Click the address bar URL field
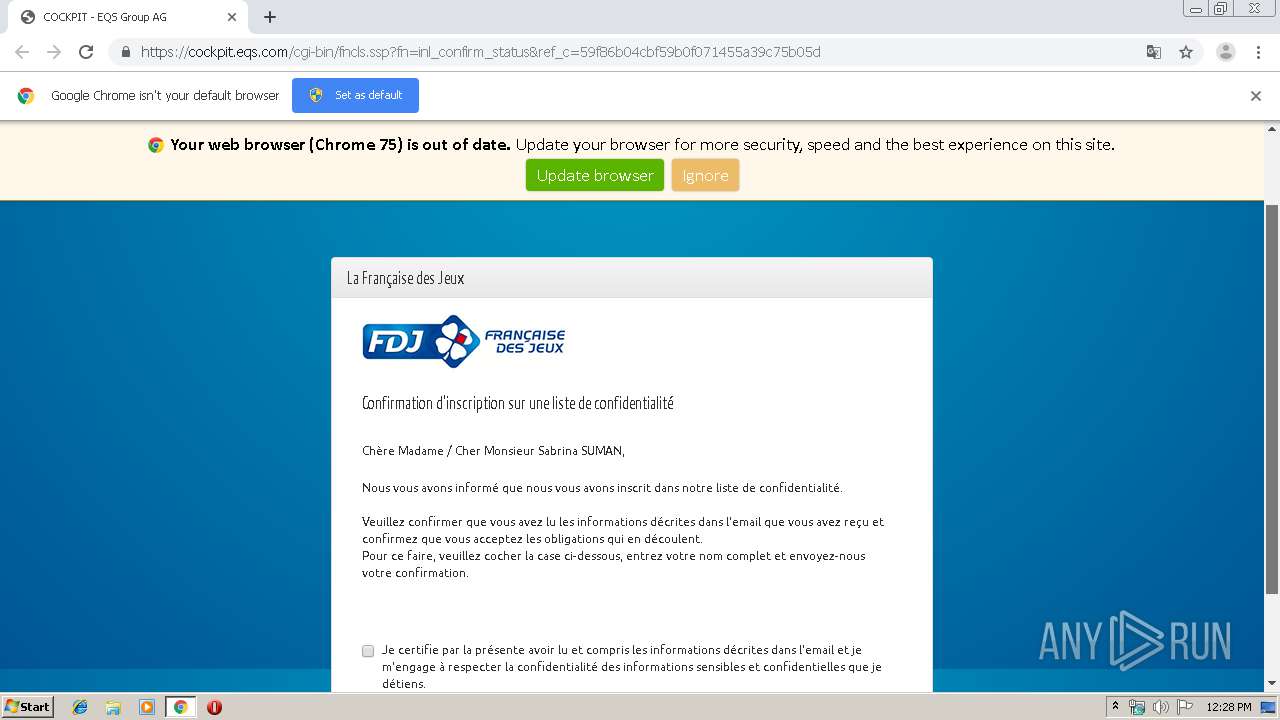 click(x=640, y=52)
